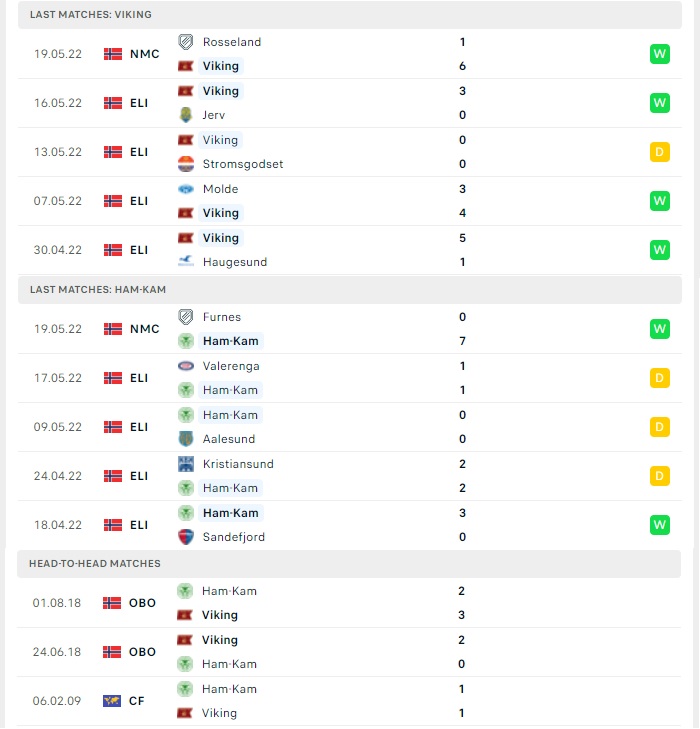This screenshot has width=700, height=729.
Task: Click the Stromsgodset club logo
Action: 185,164
